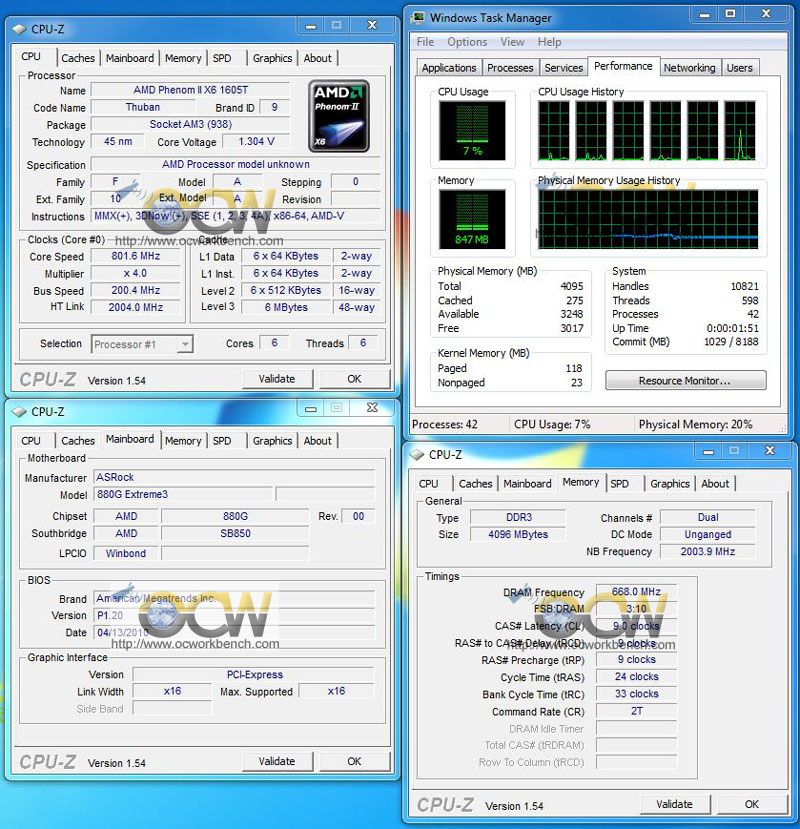Open the File menu in Task Manager
800x829 pixels.
tap(425, 42)
